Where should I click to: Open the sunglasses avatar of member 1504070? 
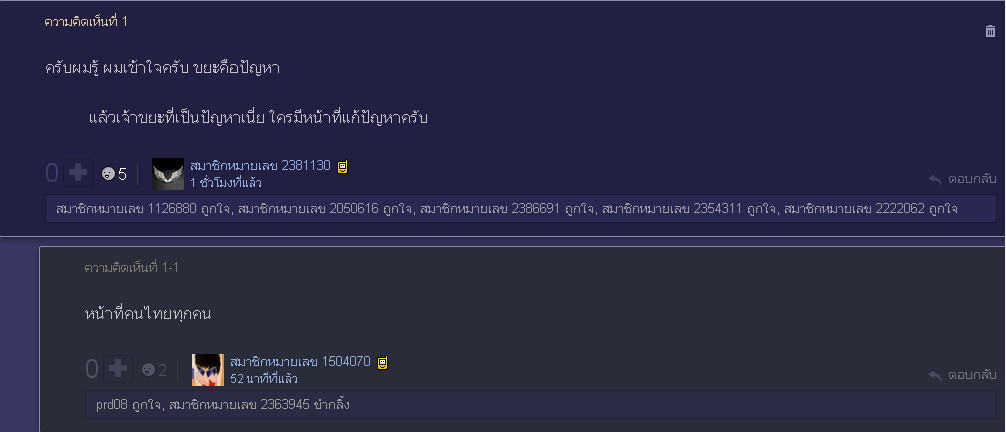[x=208, y=370]
